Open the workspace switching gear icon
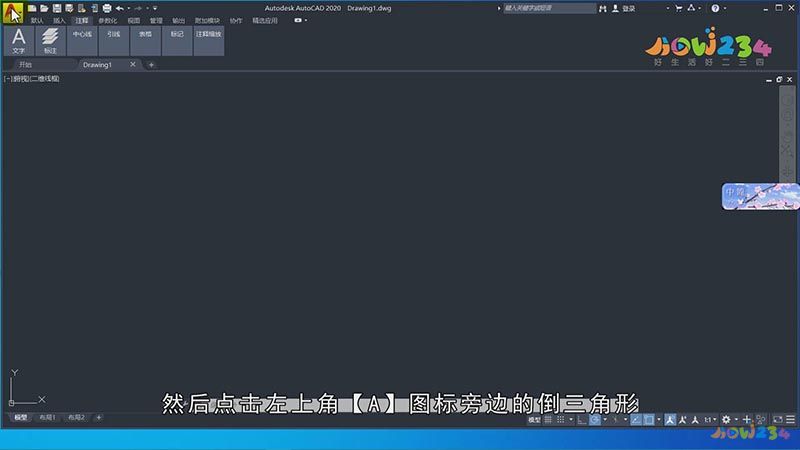Image resolution: width=800 pixels, height=450 pixels. [x=726, y=419]
